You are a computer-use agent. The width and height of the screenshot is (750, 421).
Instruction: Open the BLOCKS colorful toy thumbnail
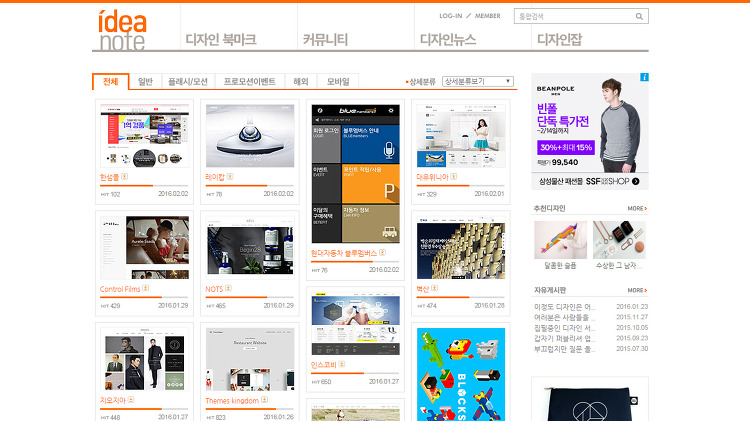pos(461,374)
